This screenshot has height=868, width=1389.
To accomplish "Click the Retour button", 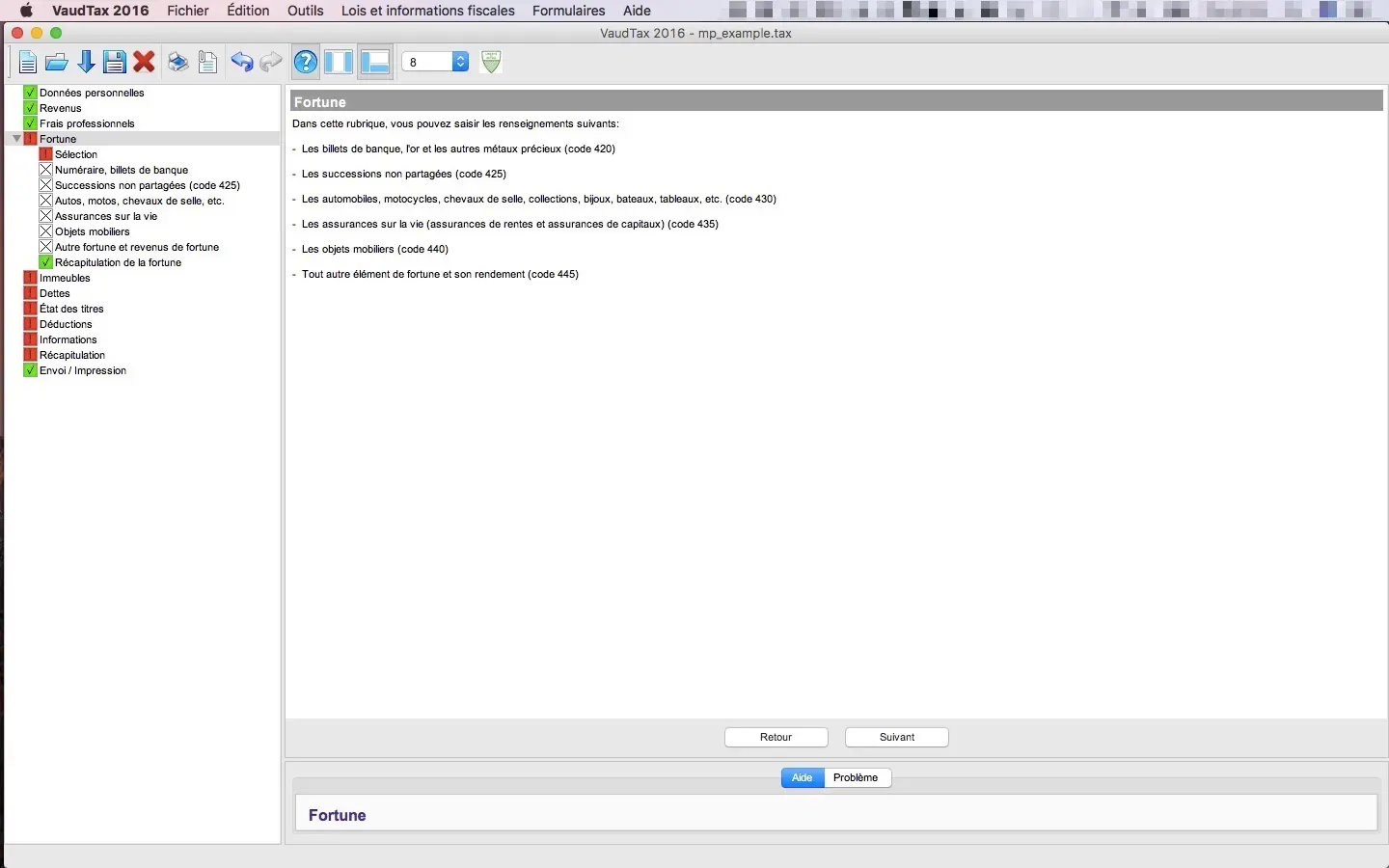I will click(x=776, y=737).
